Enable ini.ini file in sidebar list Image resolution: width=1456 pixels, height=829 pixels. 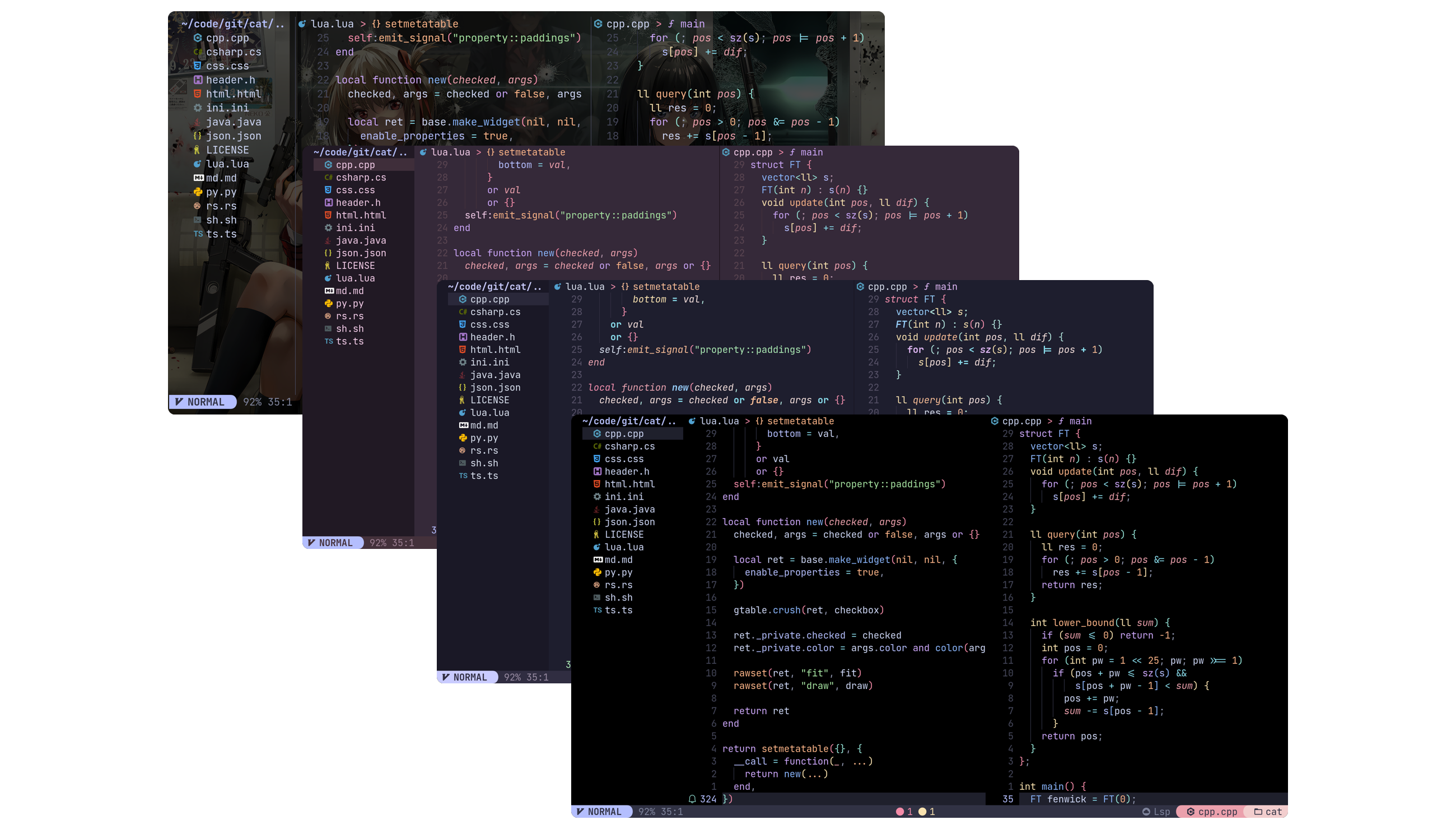[x=622, y=496]
